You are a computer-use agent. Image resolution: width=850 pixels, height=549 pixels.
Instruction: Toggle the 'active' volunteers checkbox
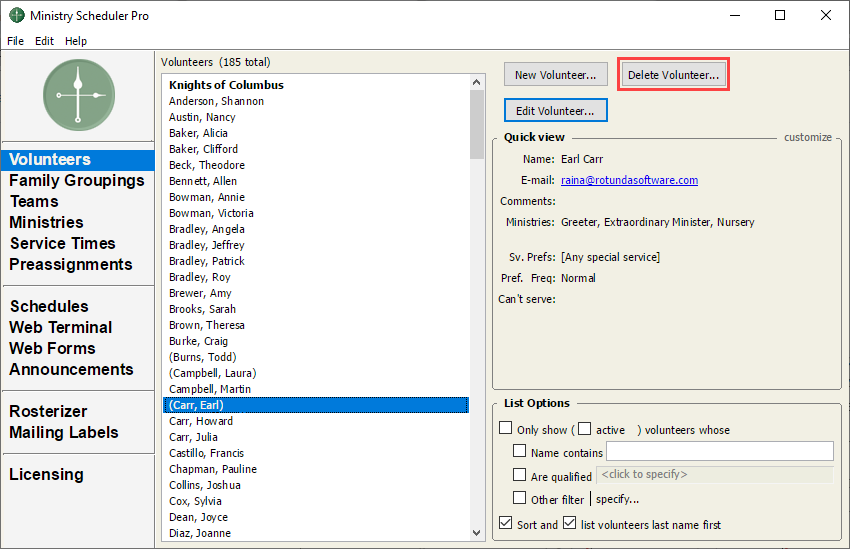[585, 429]
